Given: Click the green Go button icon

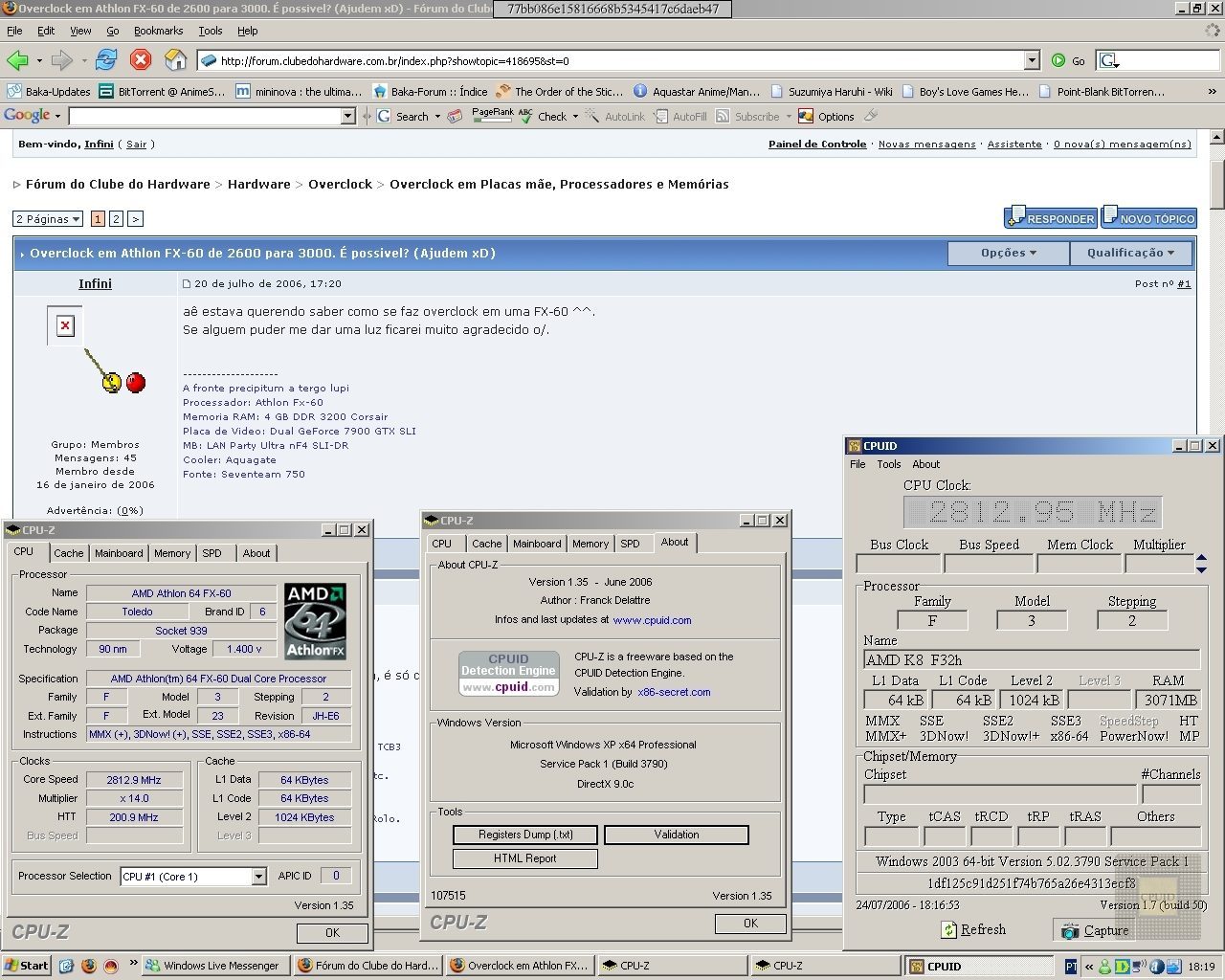Looking at the screenshot, I should click(1058, 60).
